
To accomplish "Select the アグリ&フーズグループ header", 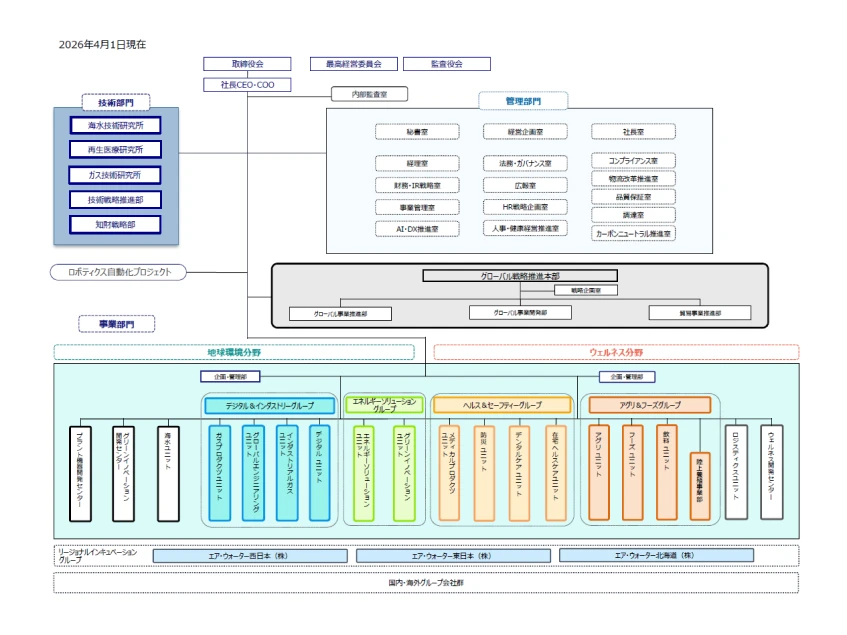I will pos(649,405).
